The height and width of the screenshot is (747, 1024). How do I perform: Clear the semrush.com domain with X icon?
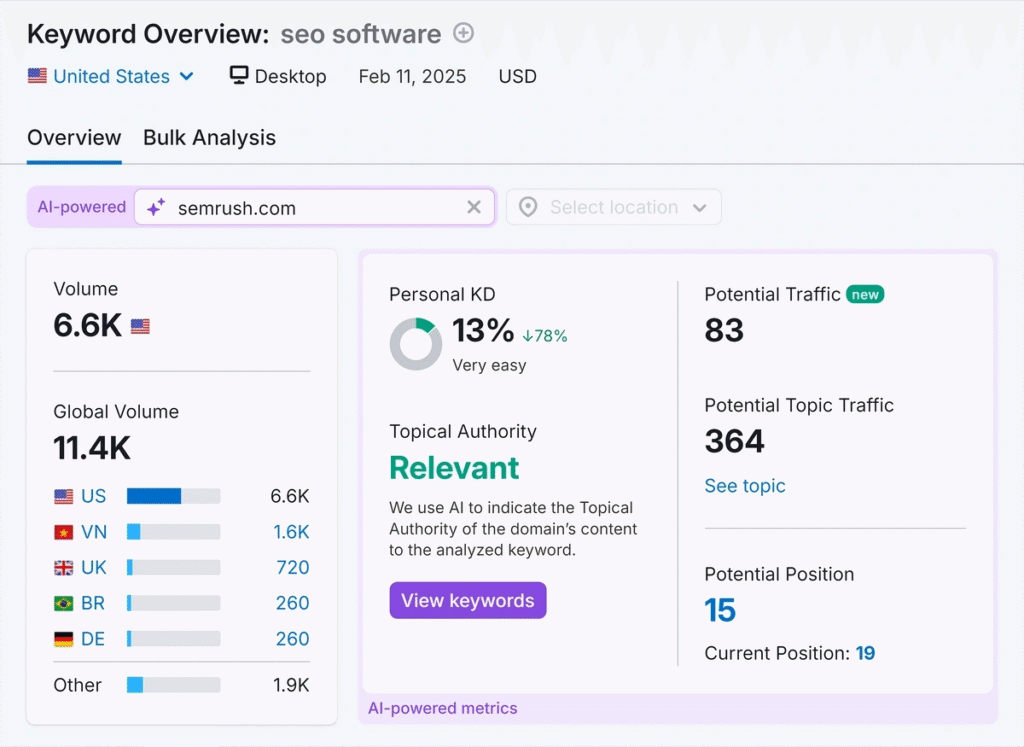tap(474, 207)
